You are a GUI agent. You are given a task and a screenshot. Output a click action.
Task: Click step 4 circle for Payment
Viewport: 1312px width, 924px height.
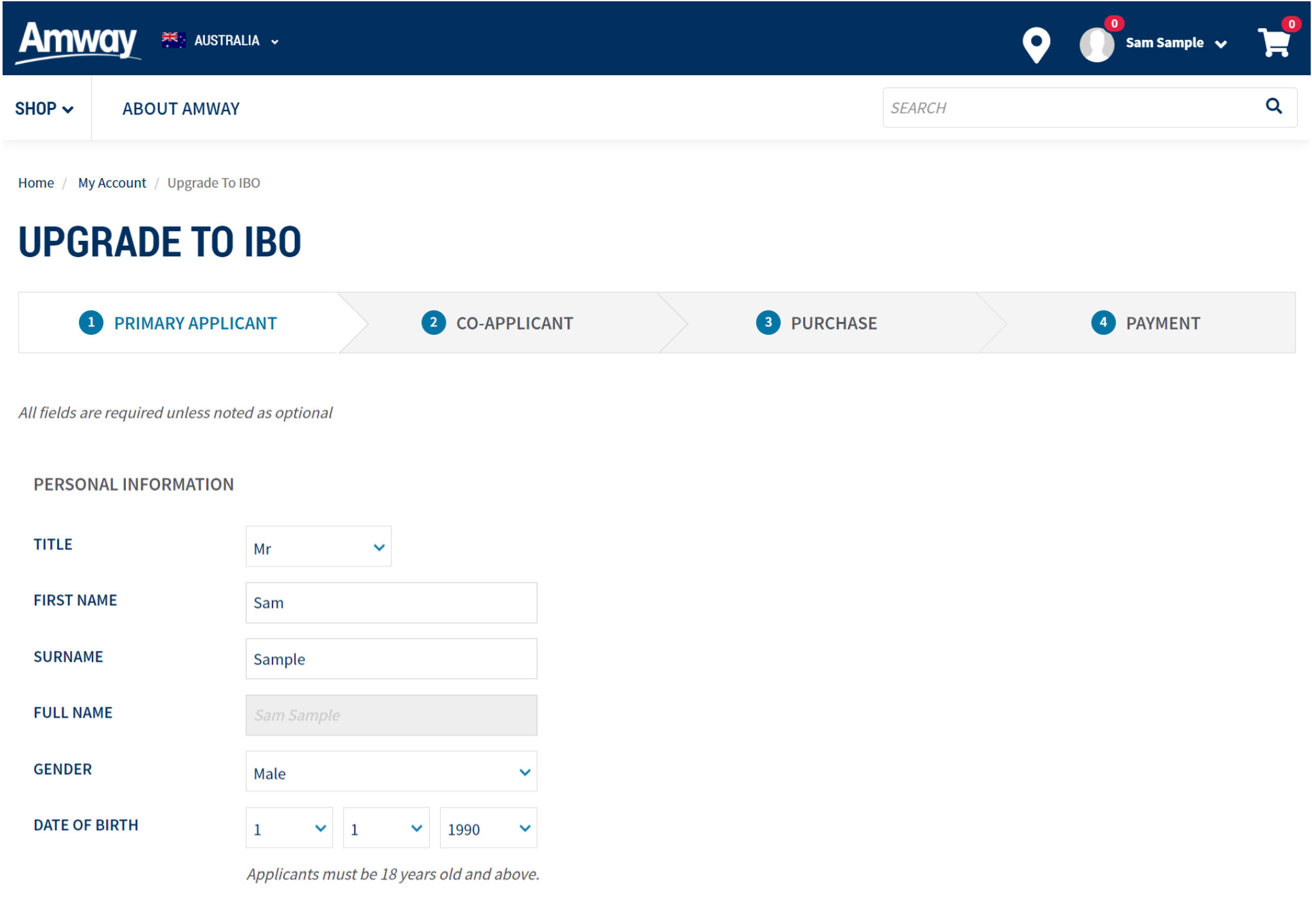(x=1103, y=323)
